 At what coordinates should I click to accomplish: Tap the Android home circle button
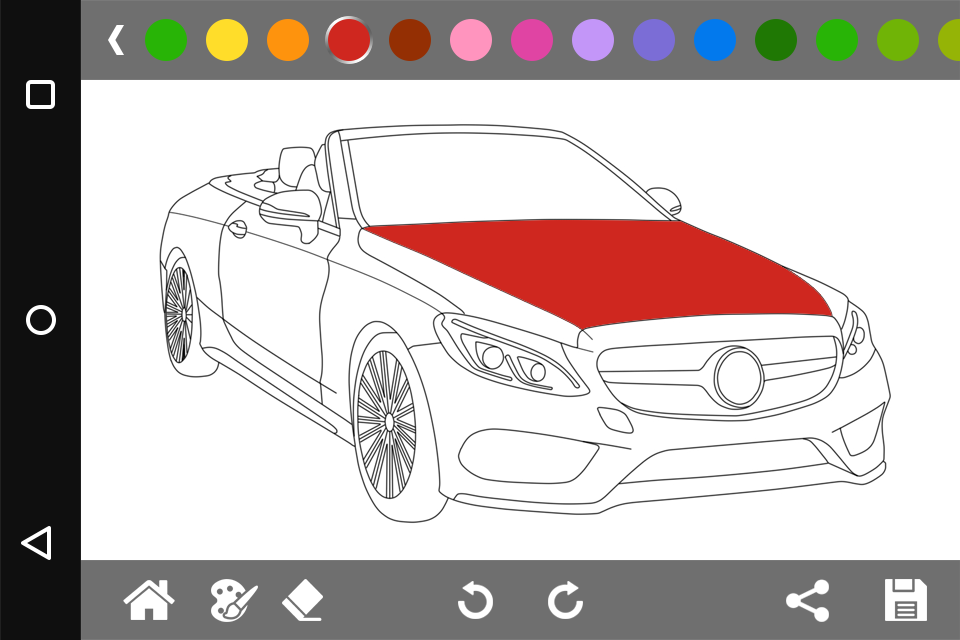tap(40, 320)
